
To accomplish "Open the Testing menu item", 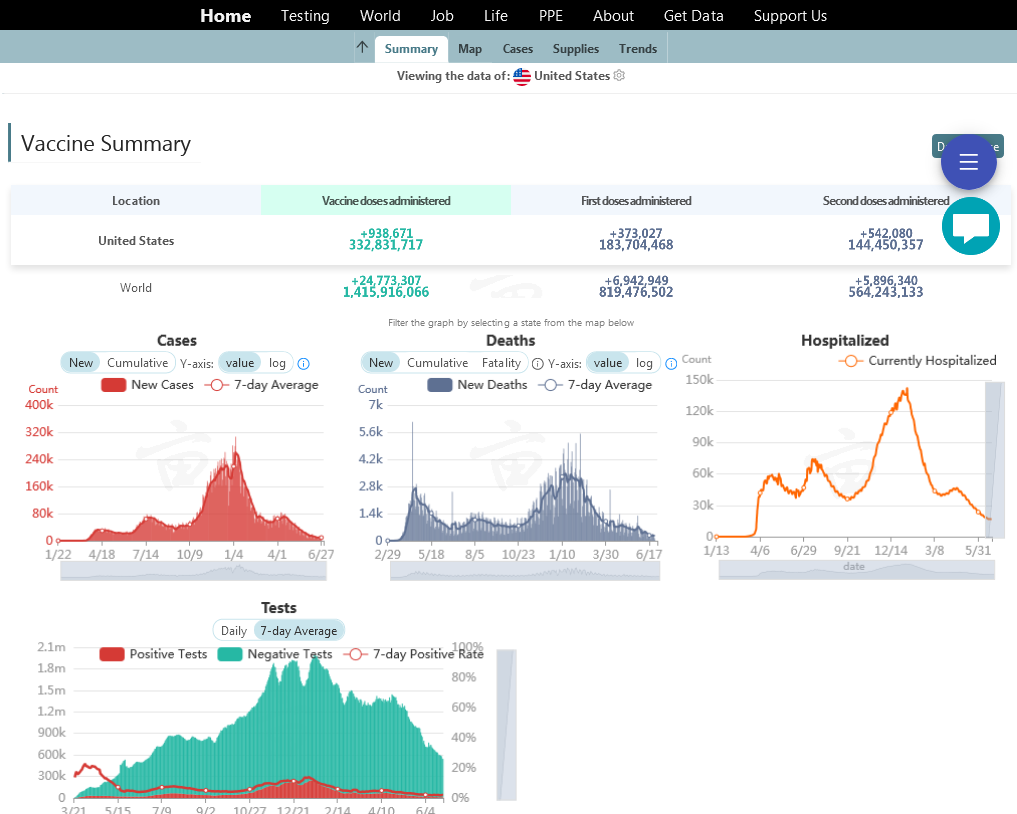I will [305, 16].
